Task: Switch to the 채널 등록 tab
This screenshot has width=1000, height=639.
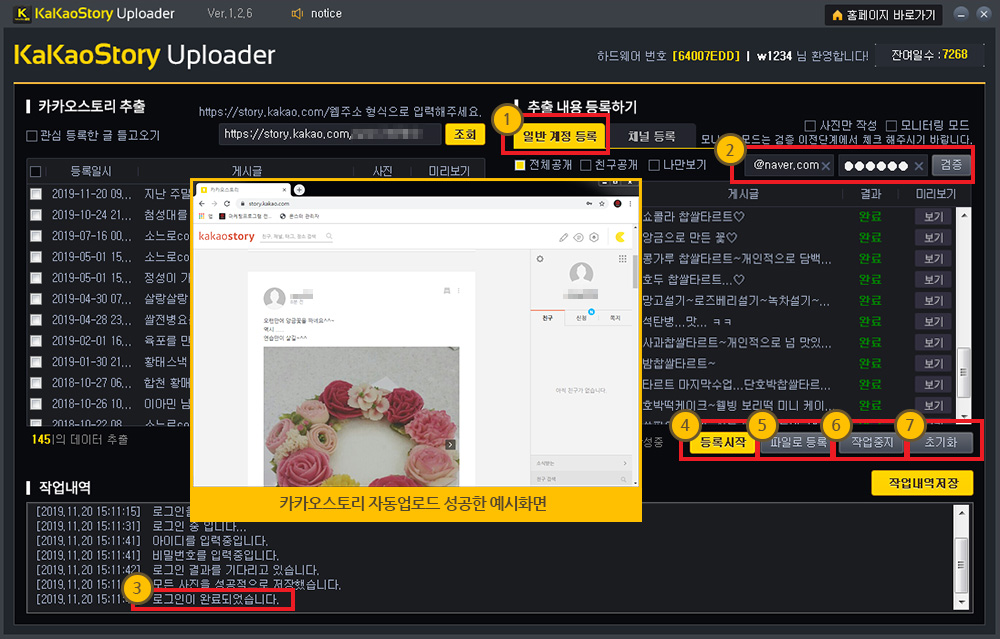Action: (x=651, y=136)
